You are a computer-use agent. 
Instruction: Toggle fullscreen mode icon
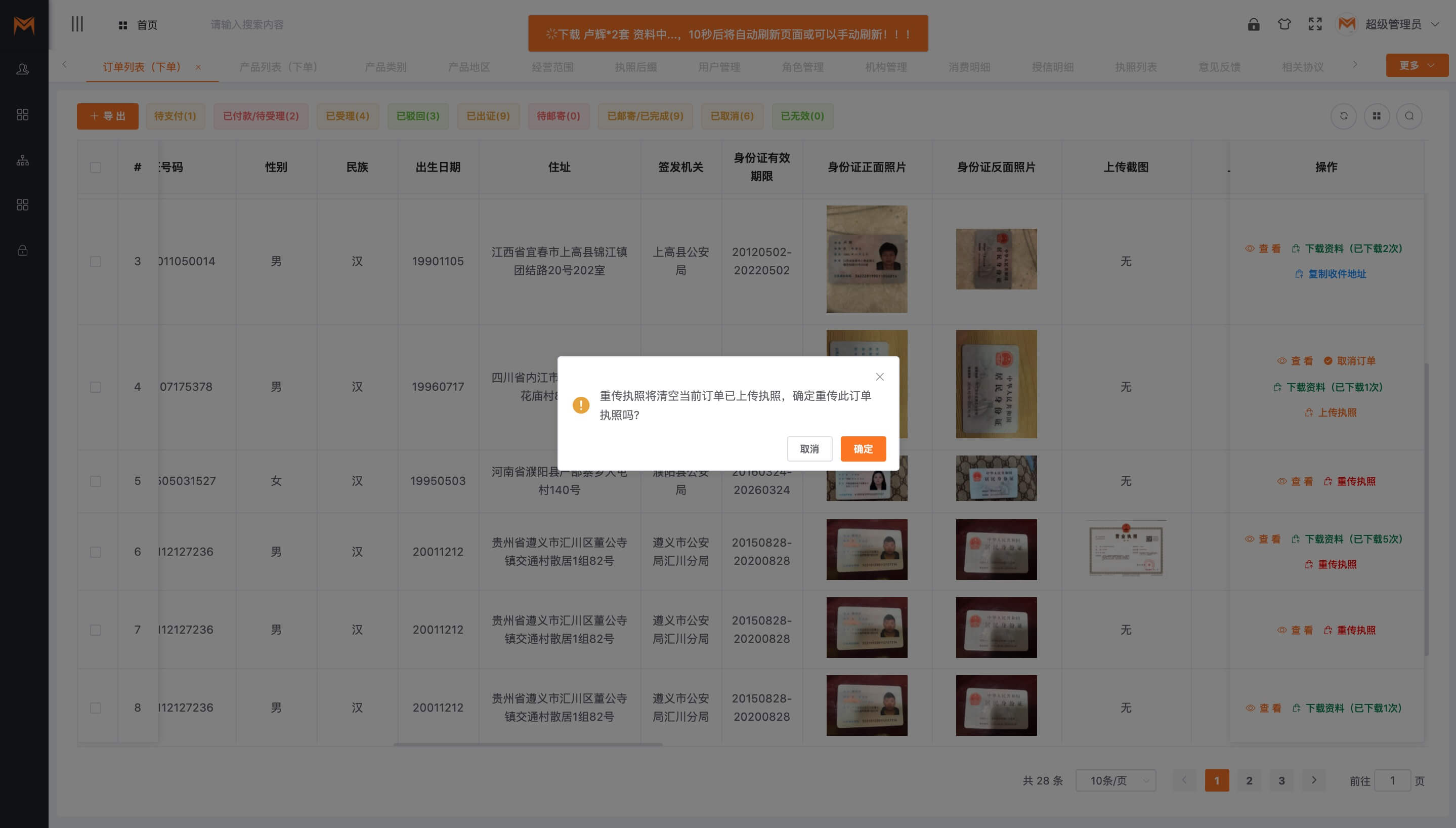pyautogui.click(x=1314, y=24)
